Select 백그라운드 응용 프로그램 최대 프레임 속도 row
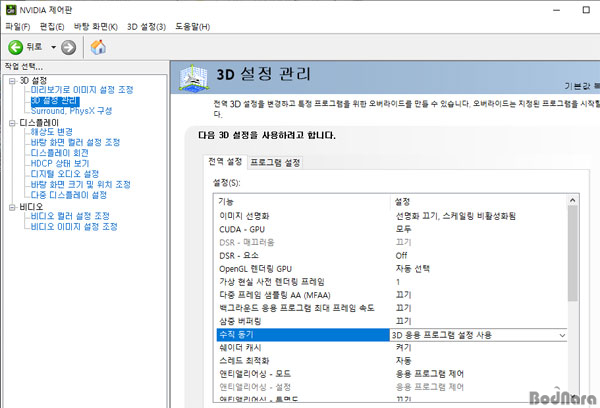 (x=391, y=308)
